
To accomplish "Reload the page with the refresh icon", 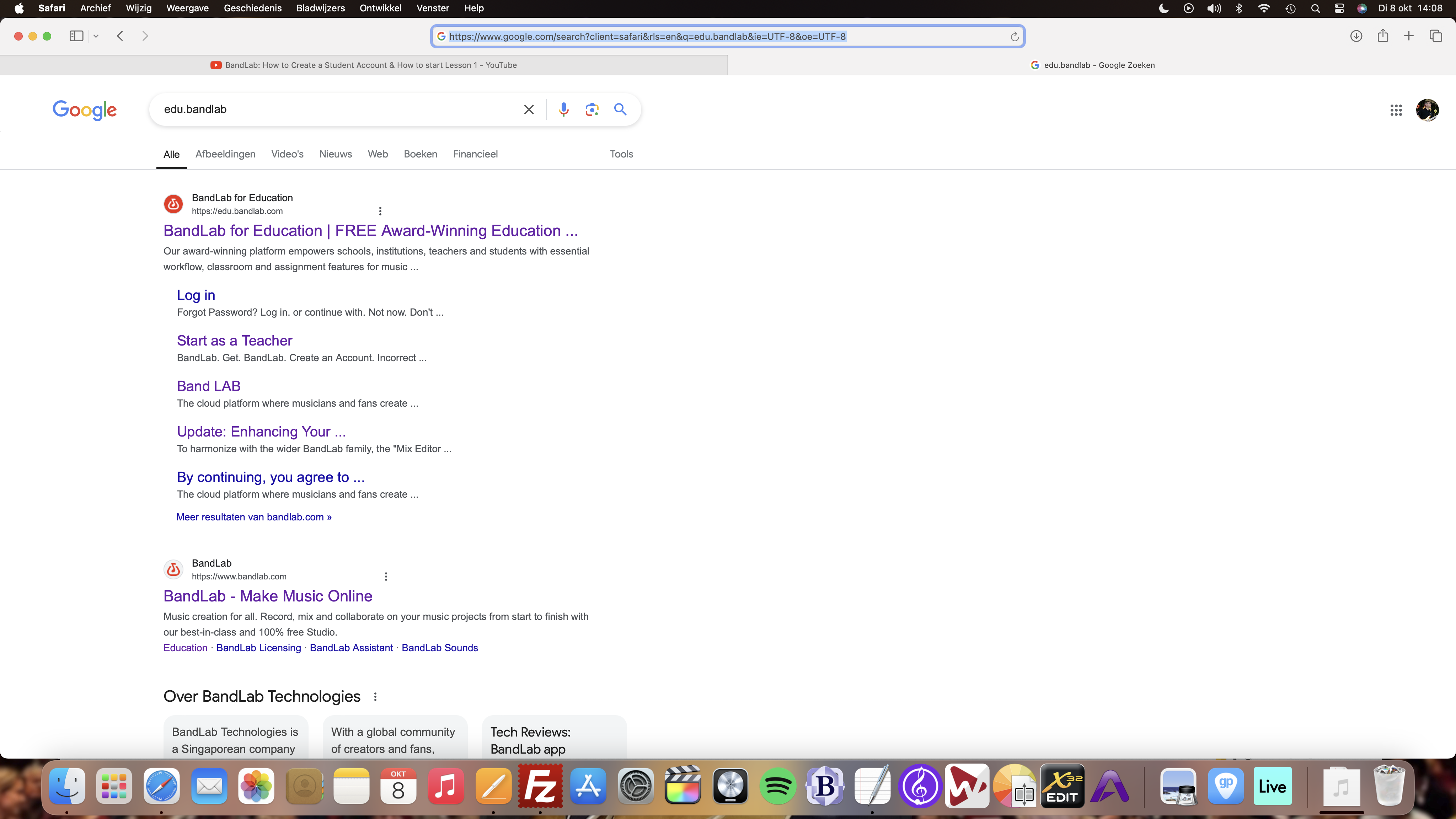I will pyautogui.click(x=1015, y=37).
